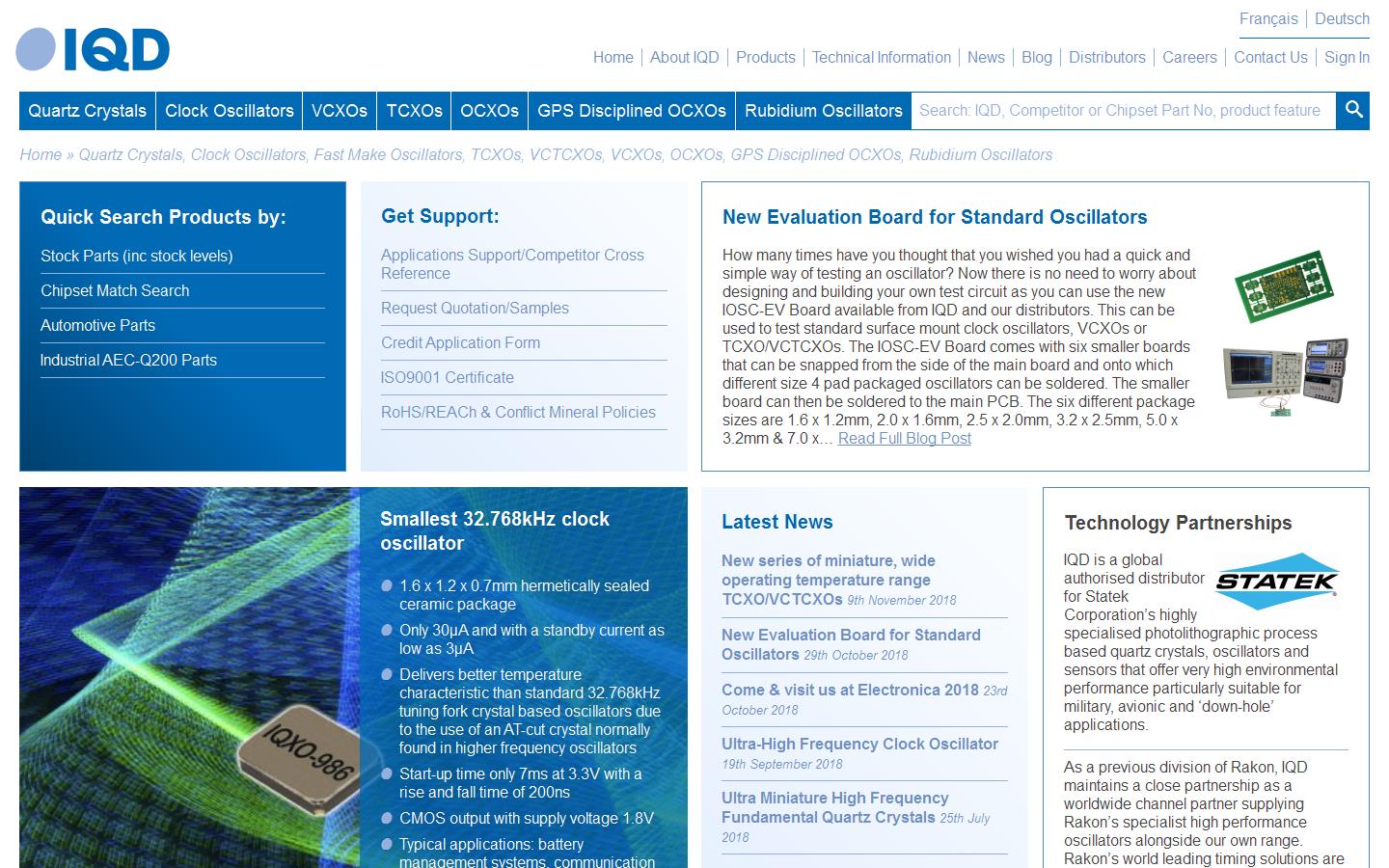Open Ultra-High Frequency Clock Oscillator news
The height and width of the screenshot is (868, 1389).
click(x=859, y=744)
